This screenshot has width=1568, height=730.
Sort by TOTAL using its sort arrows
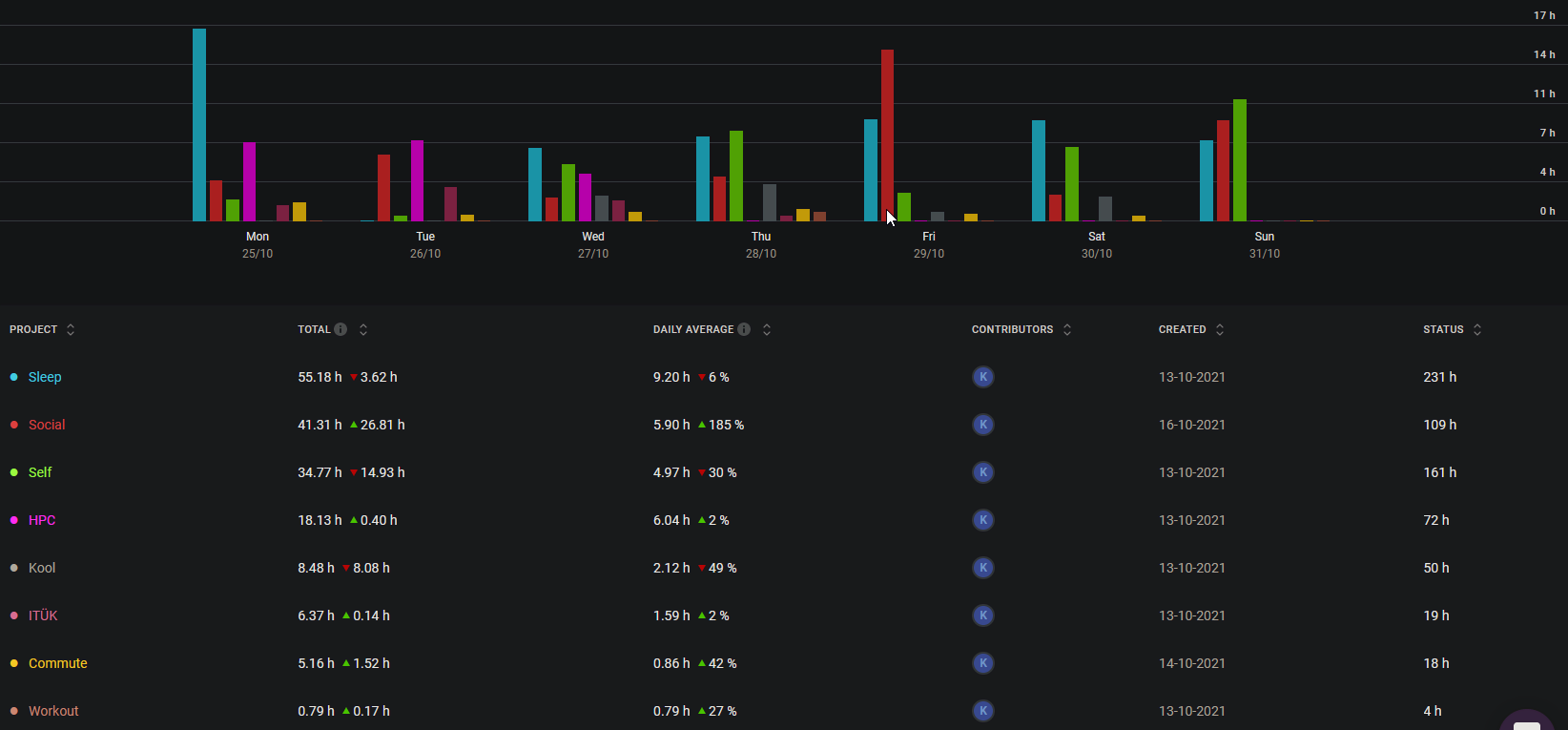[363, 329]
